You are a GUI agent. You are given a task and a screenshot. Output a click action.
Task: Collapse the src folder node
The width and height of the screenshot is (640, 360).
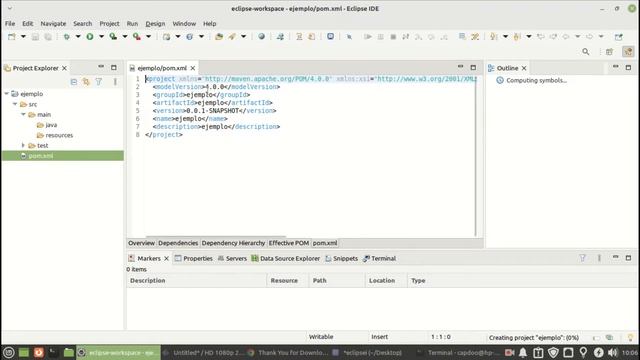(x=15, y=104)
